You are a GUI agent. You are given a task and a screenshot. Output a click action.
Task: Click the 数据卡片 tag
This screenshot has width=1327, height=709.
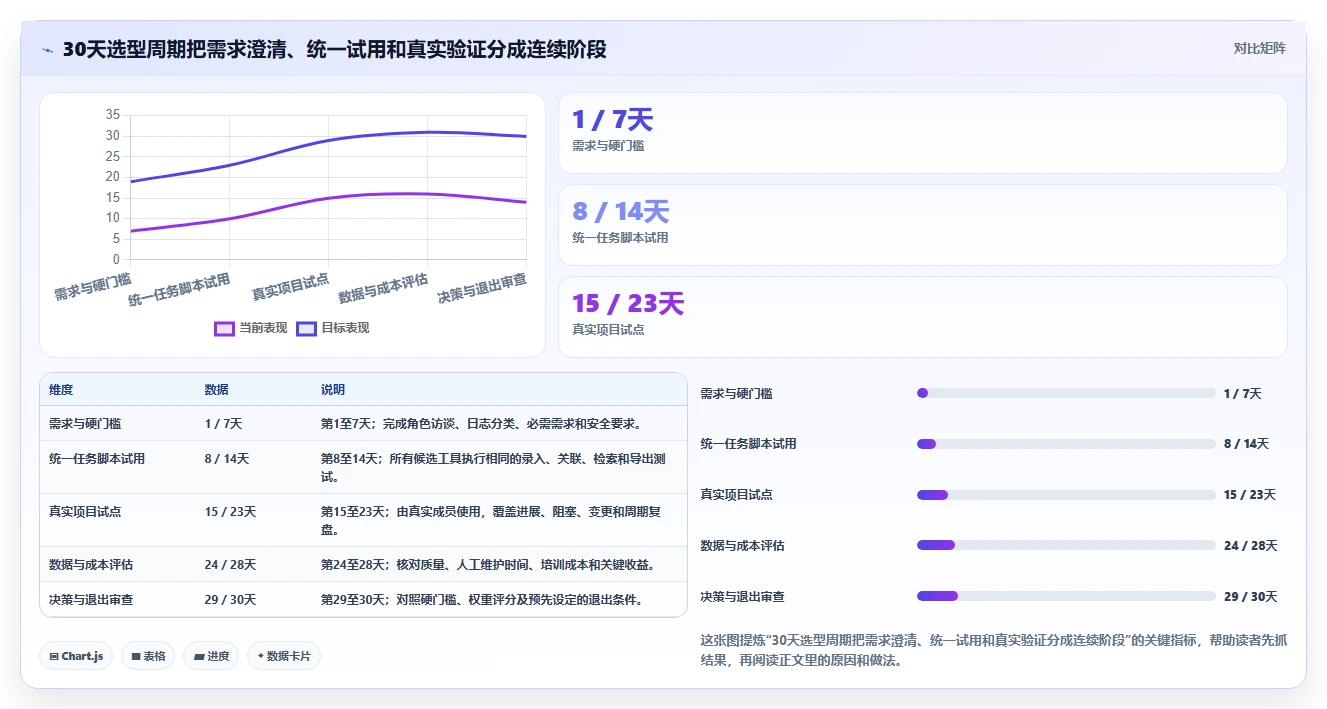284,656
